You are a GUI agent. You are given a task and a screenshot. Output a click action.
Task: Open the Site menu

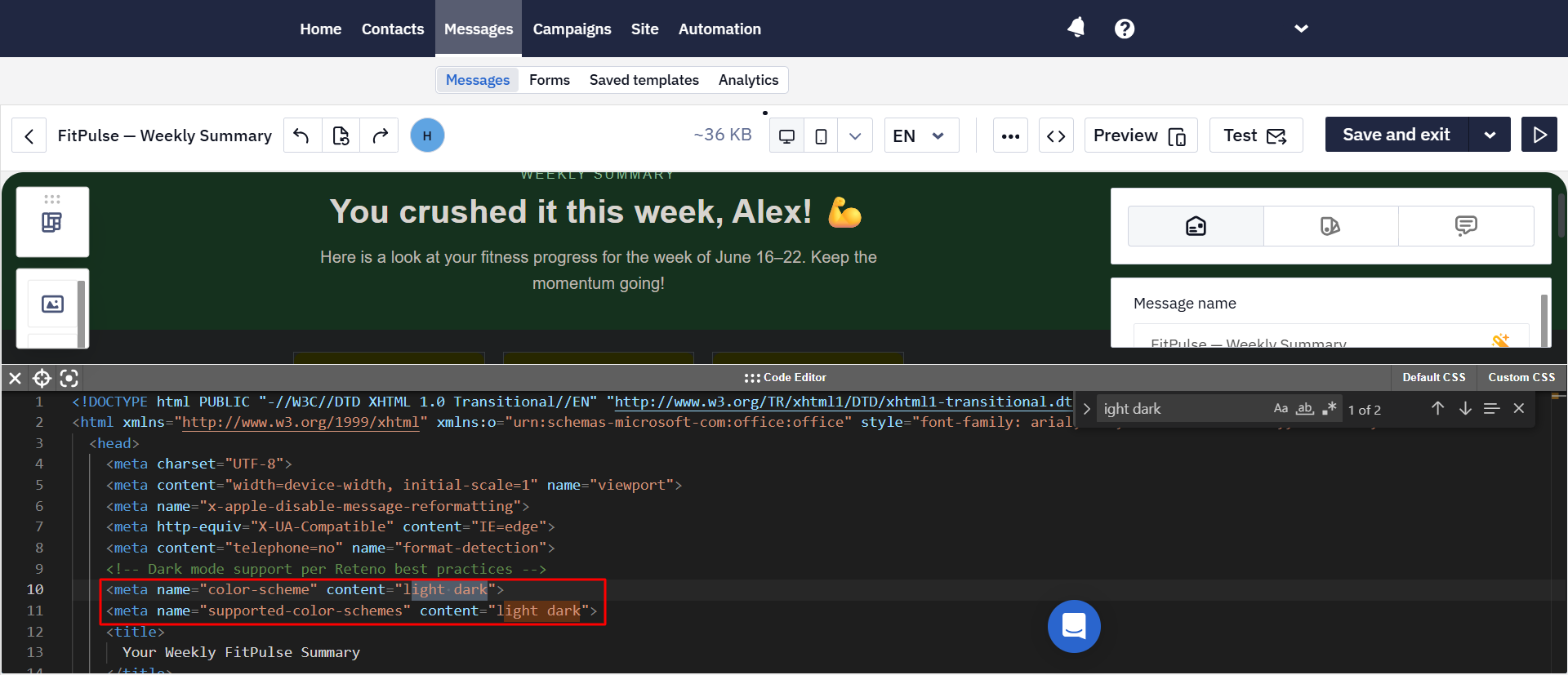pos(644,29)
